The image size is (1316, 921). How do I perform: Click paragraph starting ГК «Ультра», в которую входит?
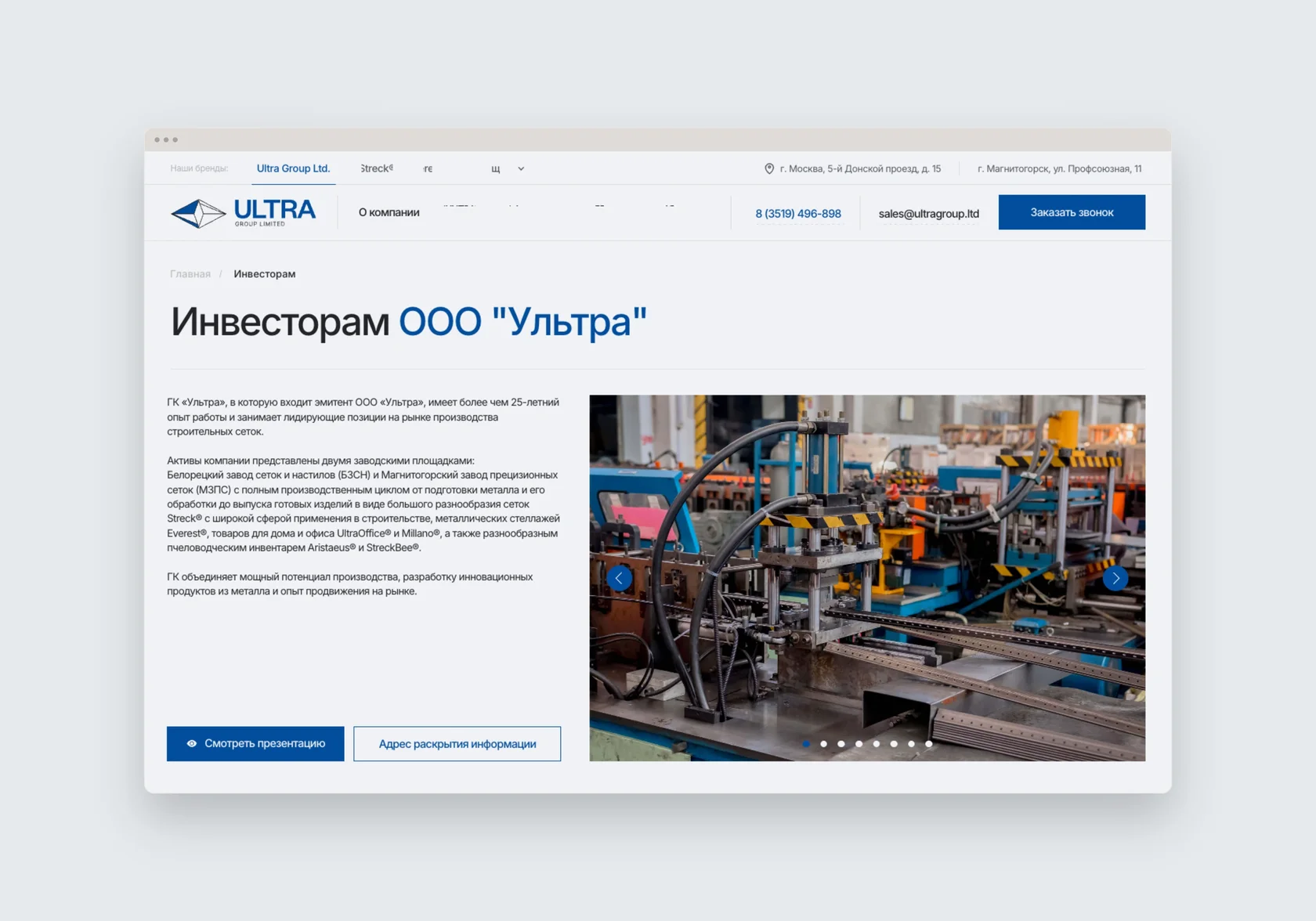coord(363,417)
